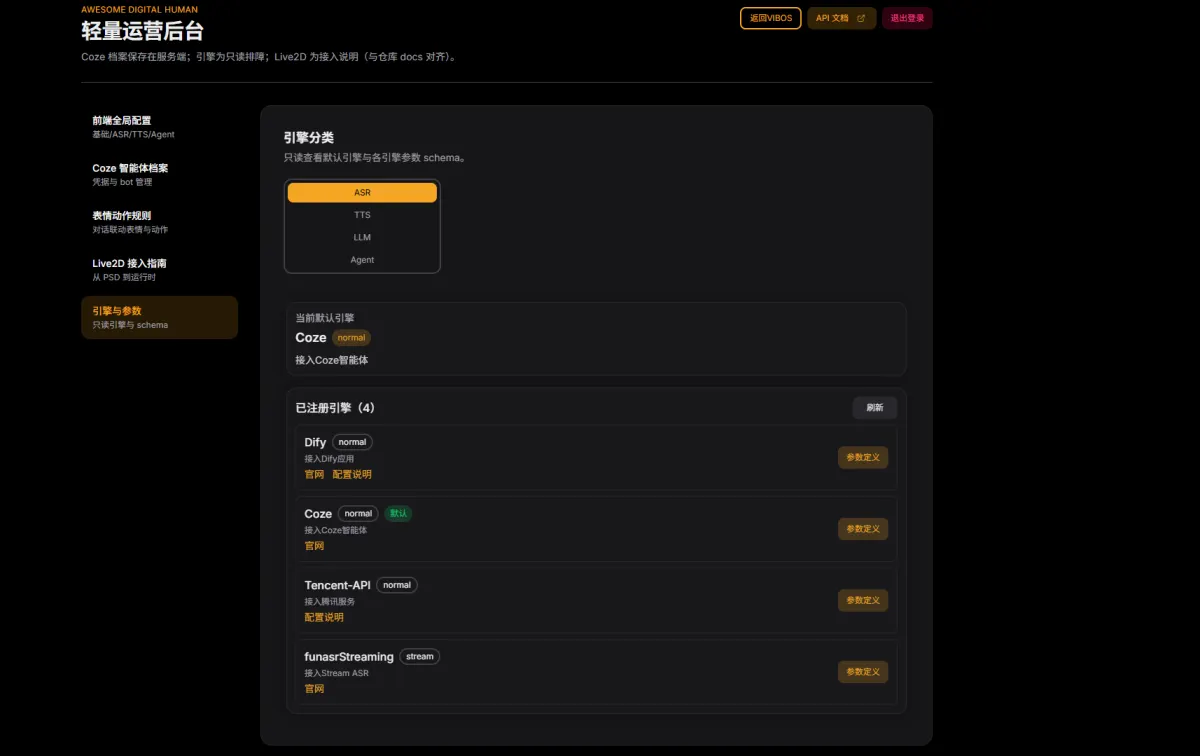Image resolution: width=1200 pixels, height=756 pixels.
Task: Click the 刷新 button
Action: click(875, 408)
